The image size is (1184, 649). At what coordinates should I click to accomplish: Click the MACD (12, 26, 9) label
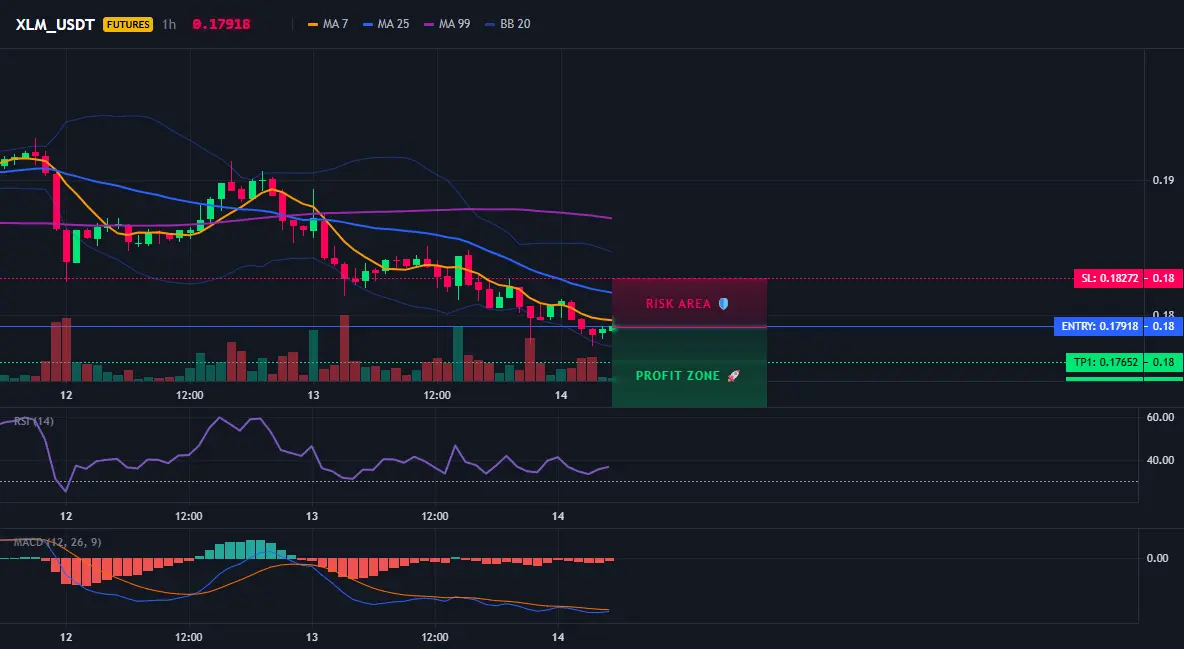(57, 542)
